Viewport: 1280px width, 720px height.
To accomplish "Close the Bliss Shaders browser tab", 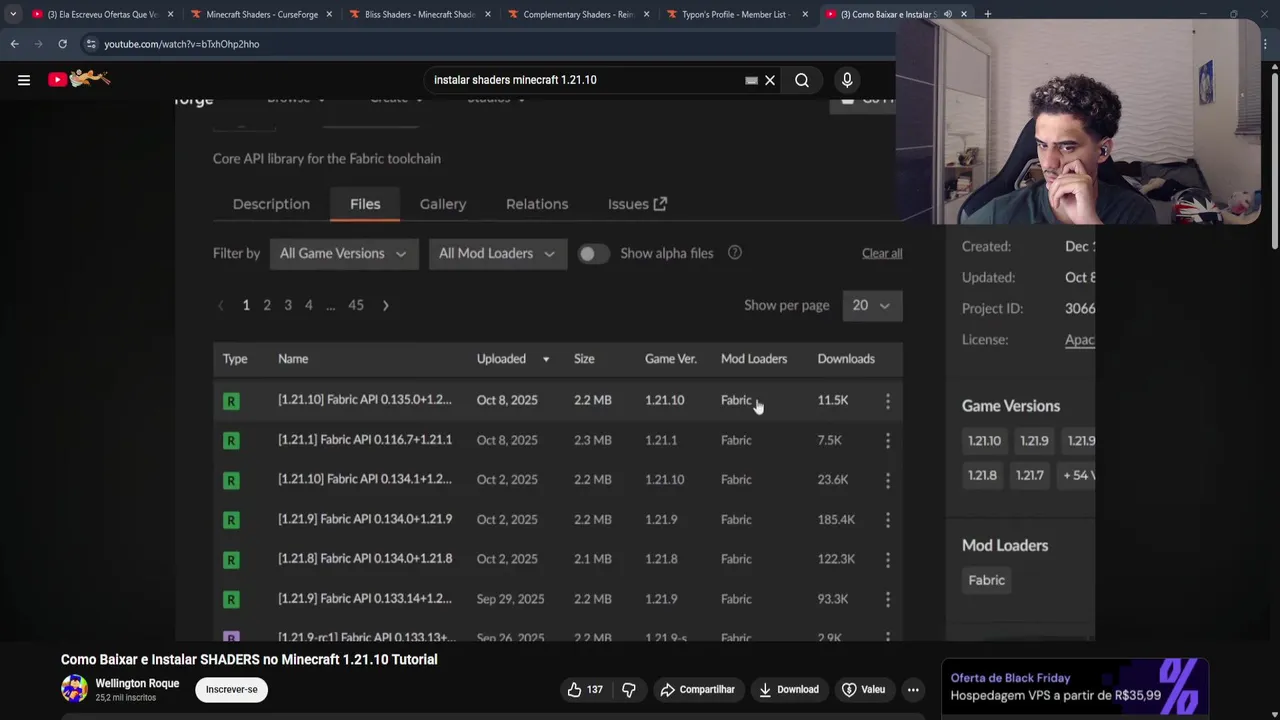I will pos(488,14).
